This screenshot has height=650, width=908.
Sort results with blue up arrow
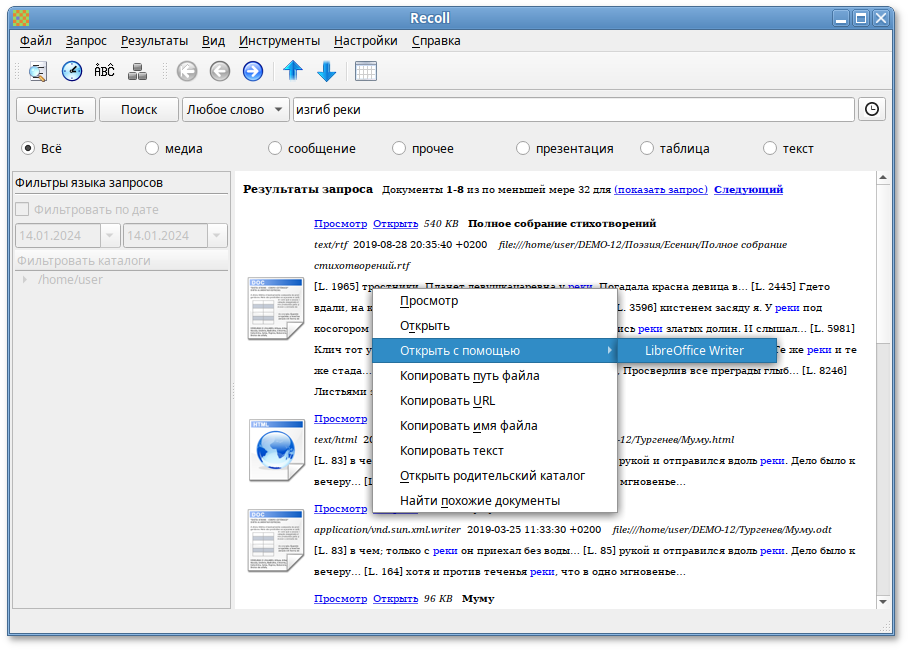[292, 71]
